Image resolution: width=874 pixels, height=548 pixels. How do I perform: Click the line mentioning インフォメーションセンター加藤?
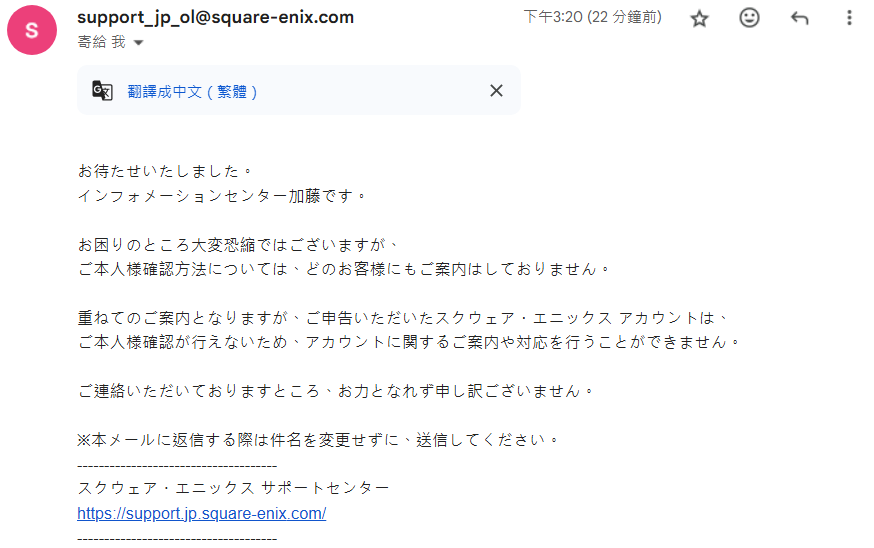pyautogui.click(x=222, y=196)
